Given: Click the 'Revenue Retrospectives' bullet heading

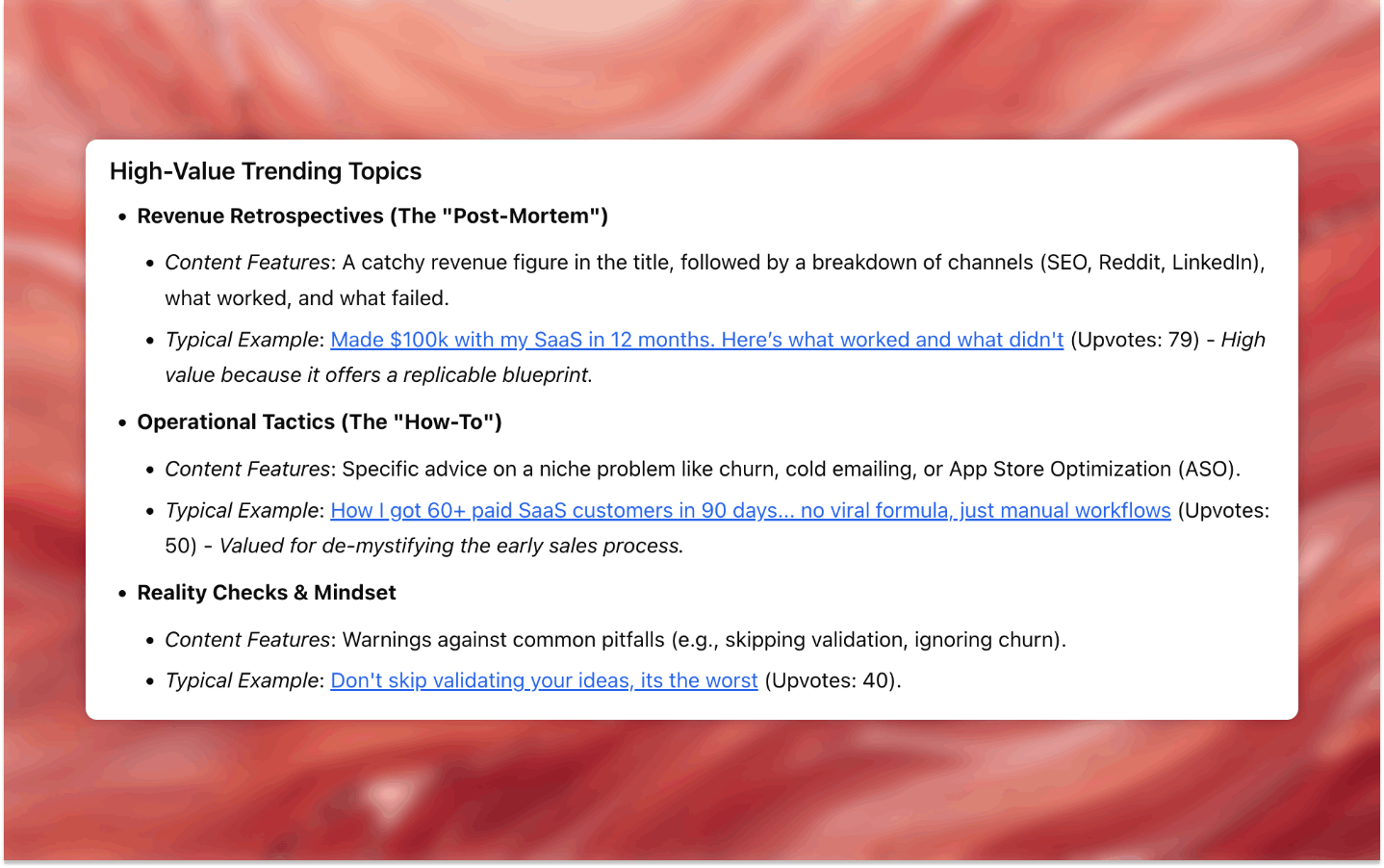Looking at the screenshot, I should (x=372, y=217).
